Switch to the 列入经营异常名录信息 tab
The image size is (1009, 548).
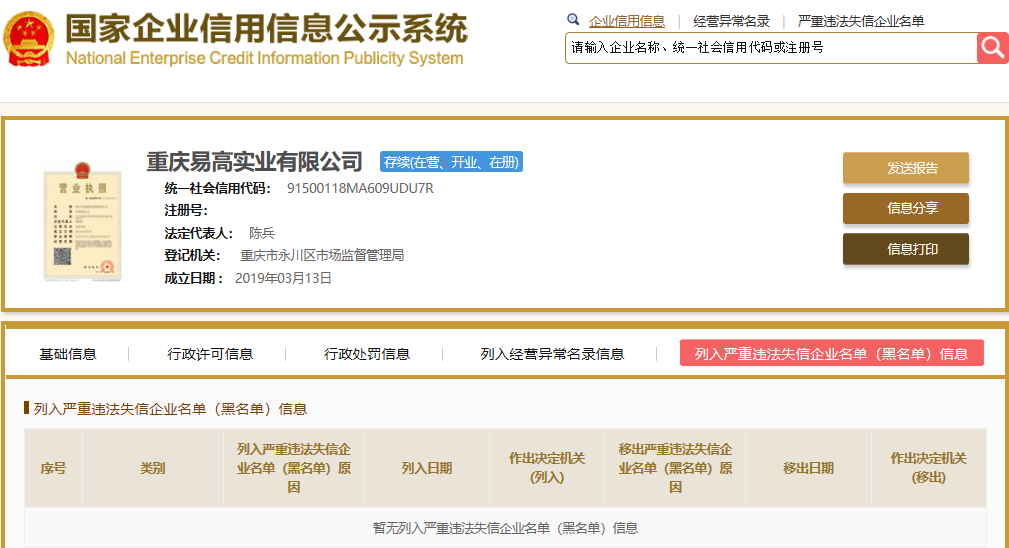(552, 354)
